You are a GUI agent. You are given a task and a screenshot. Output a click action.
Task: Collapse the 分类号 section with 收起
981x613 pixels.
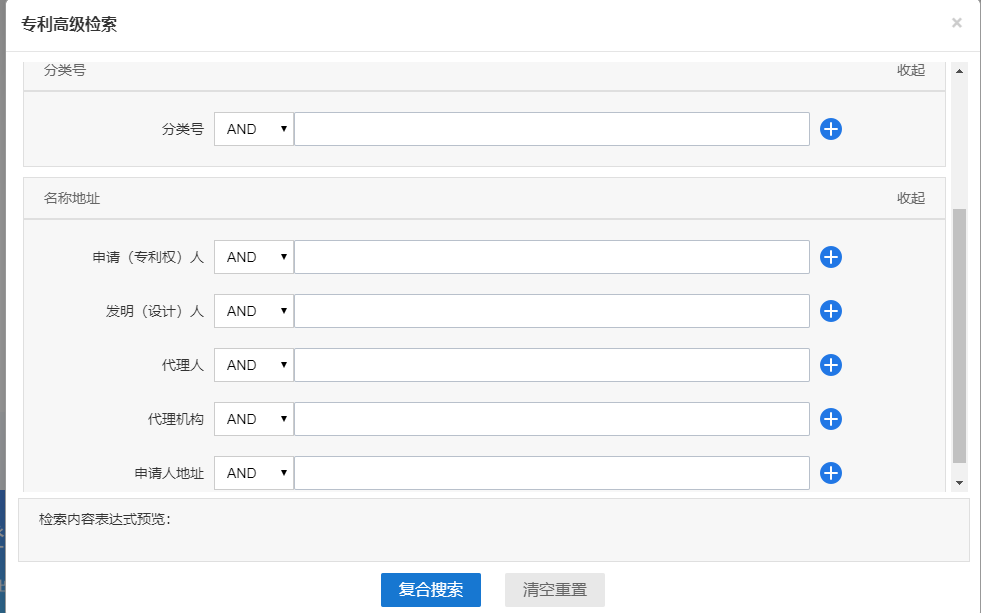[910, 70]
